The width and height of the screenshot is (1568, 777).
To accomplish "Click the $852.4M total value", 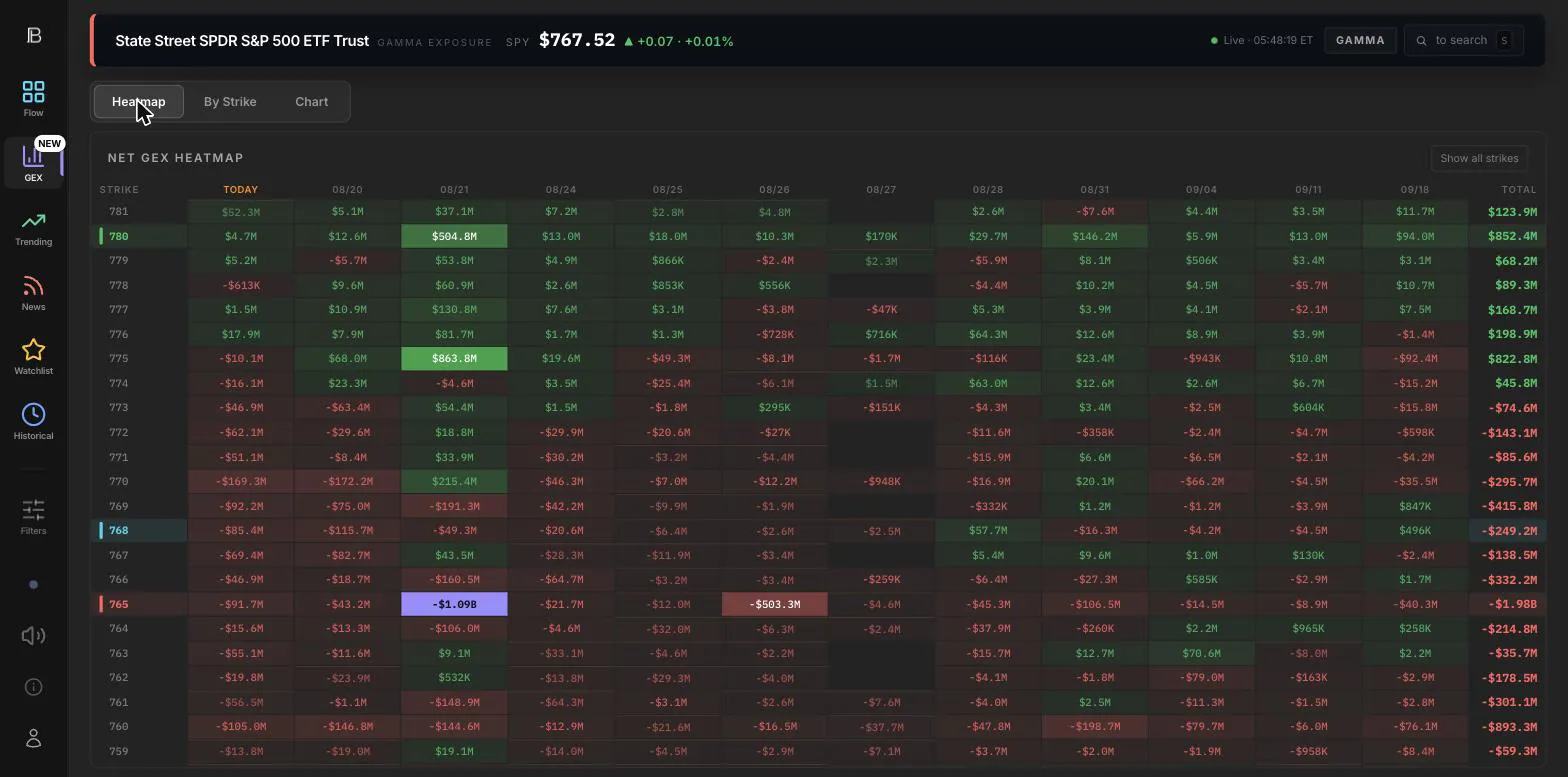I will [1510, 236].
